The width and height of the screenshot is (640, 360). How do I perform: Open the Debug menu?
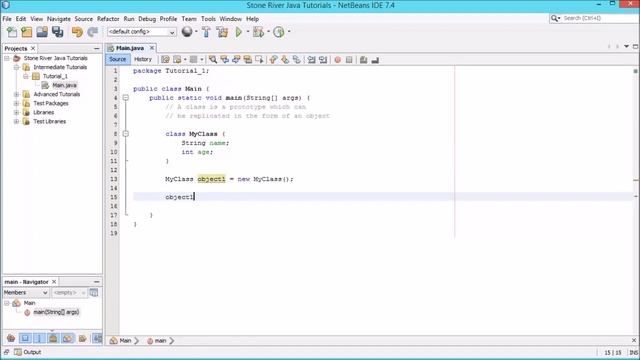147,19
